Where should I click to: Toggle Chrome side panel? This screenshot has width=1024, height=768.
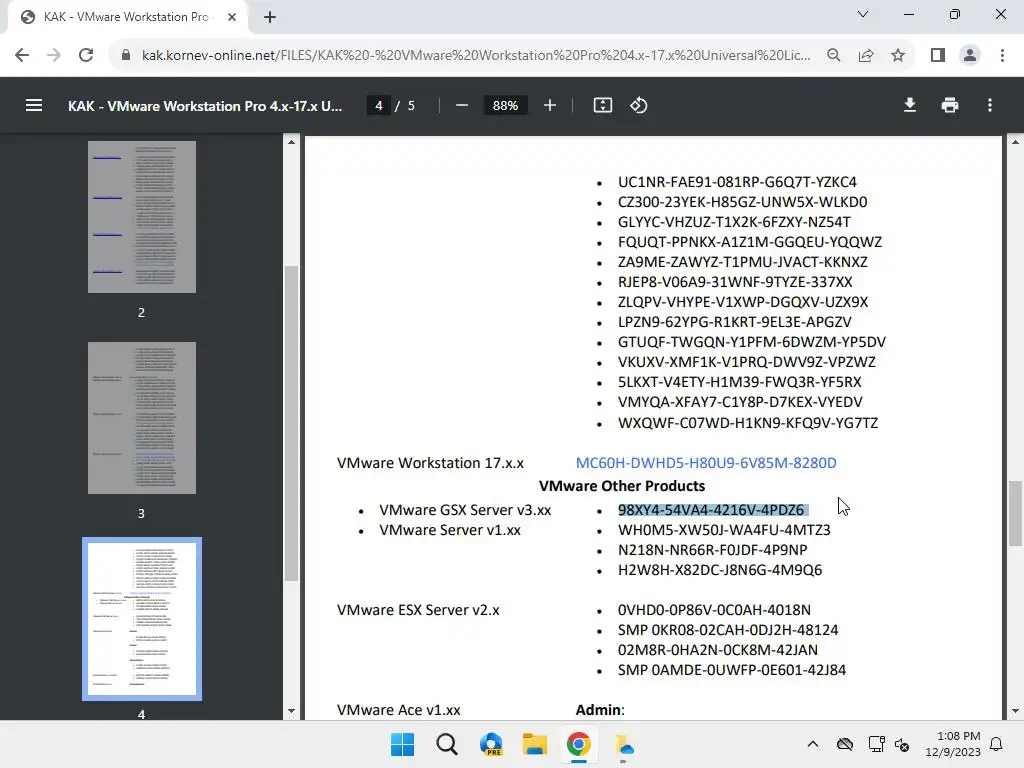938,56
